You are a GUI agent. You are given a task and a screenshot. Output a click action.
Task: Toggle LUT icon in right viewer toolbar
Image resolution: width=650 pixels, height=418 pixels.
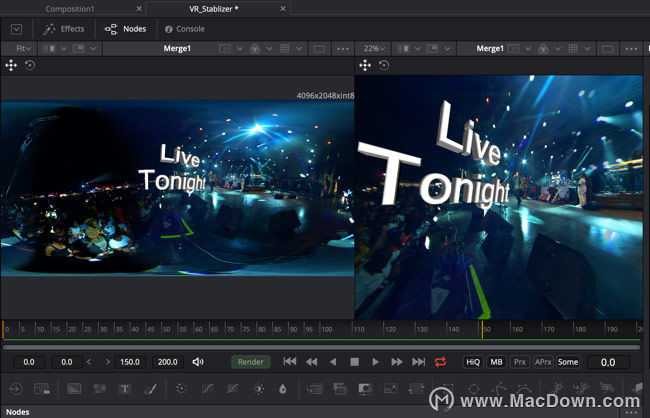[513, 49]
